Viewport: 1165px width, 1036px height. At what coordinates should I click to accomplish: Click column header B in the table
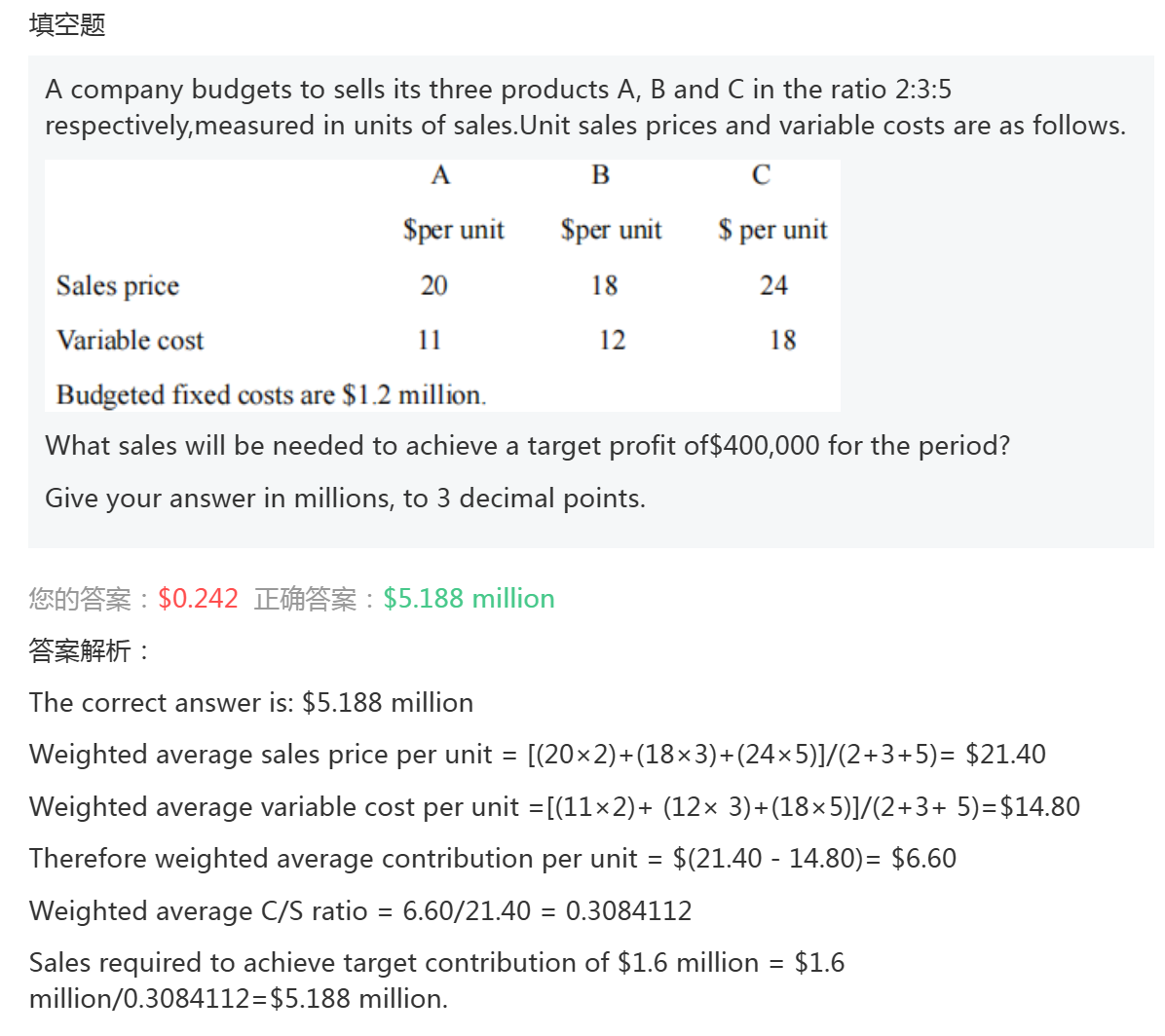pyautogui.click(x=600, y=175)
